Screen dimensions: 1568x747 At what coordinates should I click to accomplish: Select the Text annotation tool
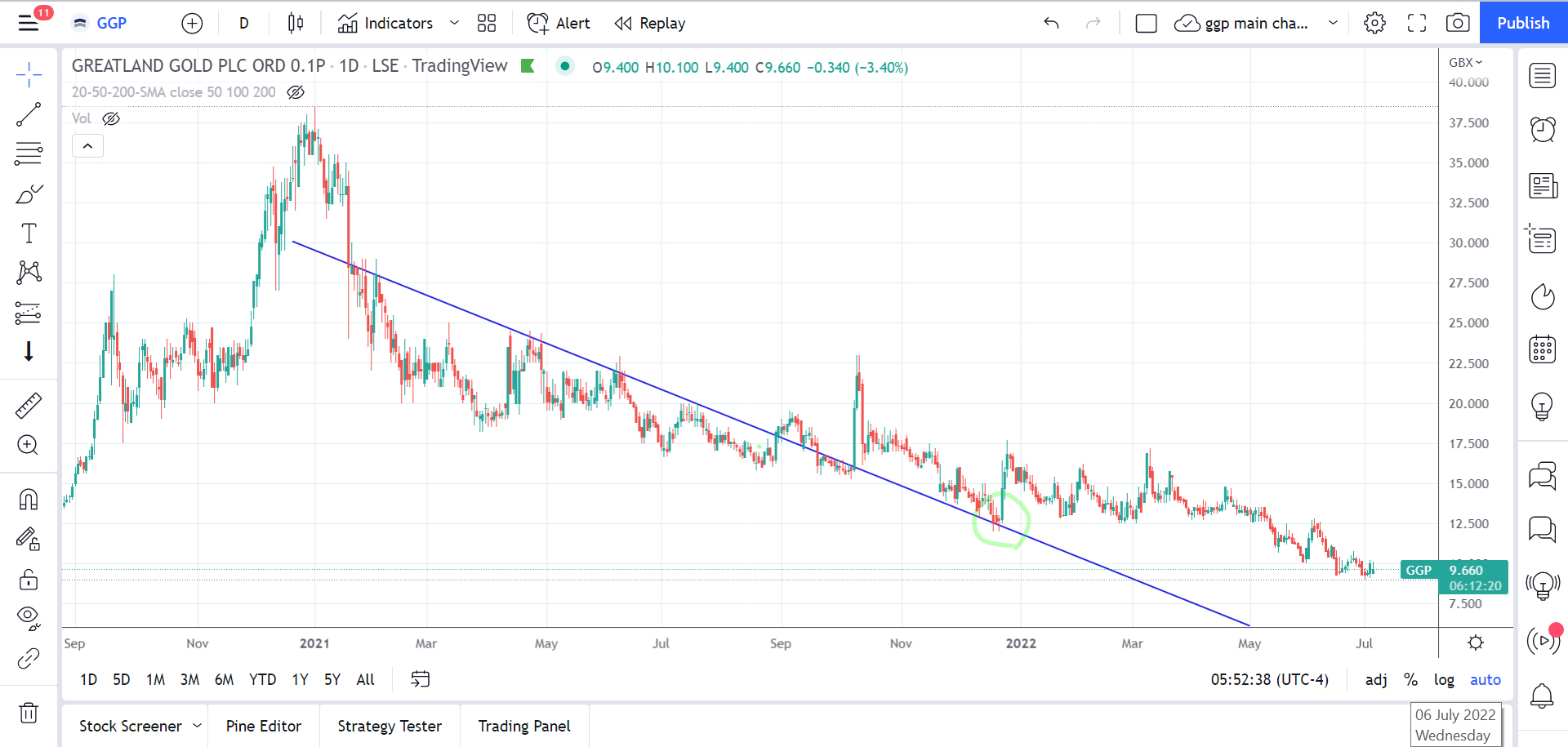tap(29, 233)
